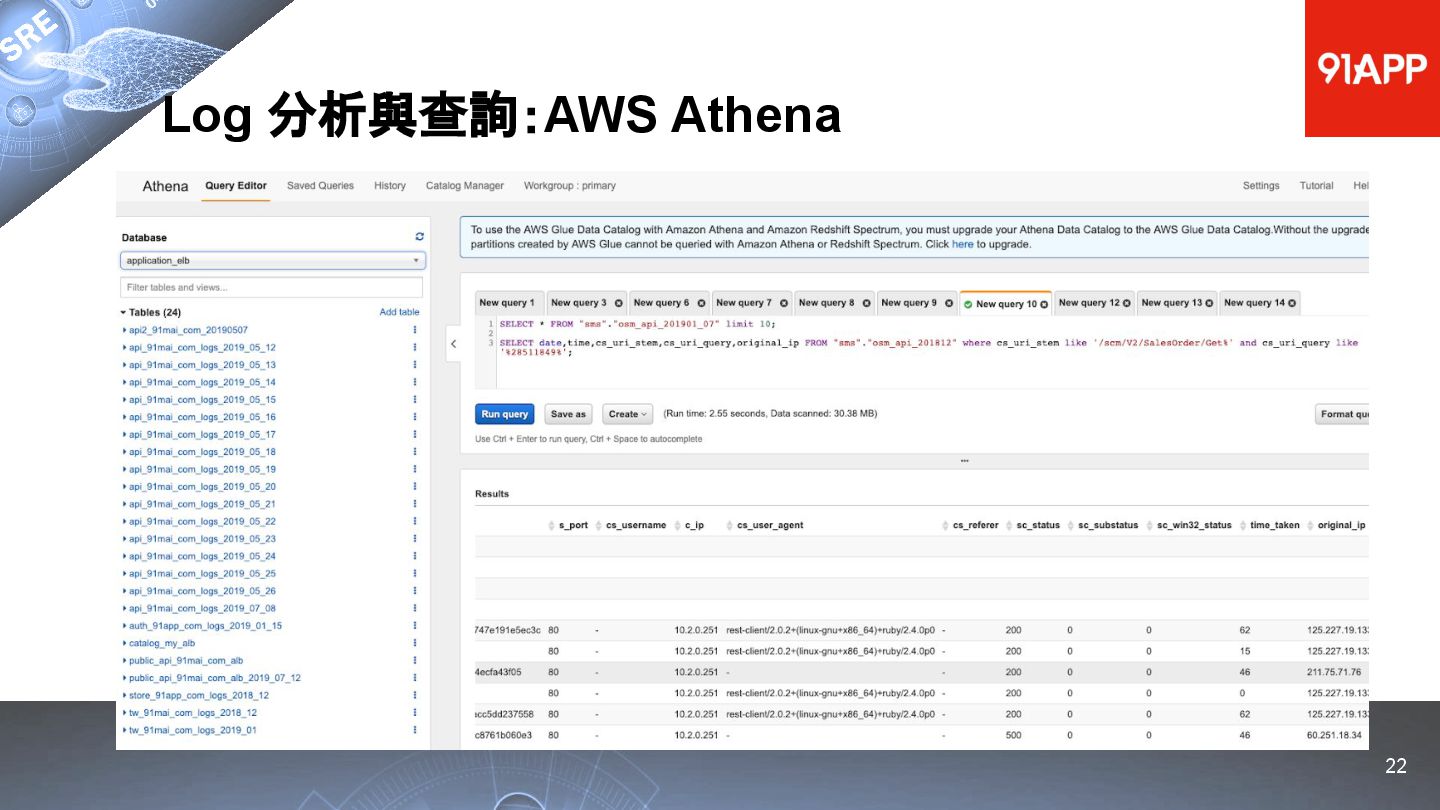Click the 60.251.18.34 original_ip cell
This screenshot has height=810, width=1440.
pos(1334,735)
